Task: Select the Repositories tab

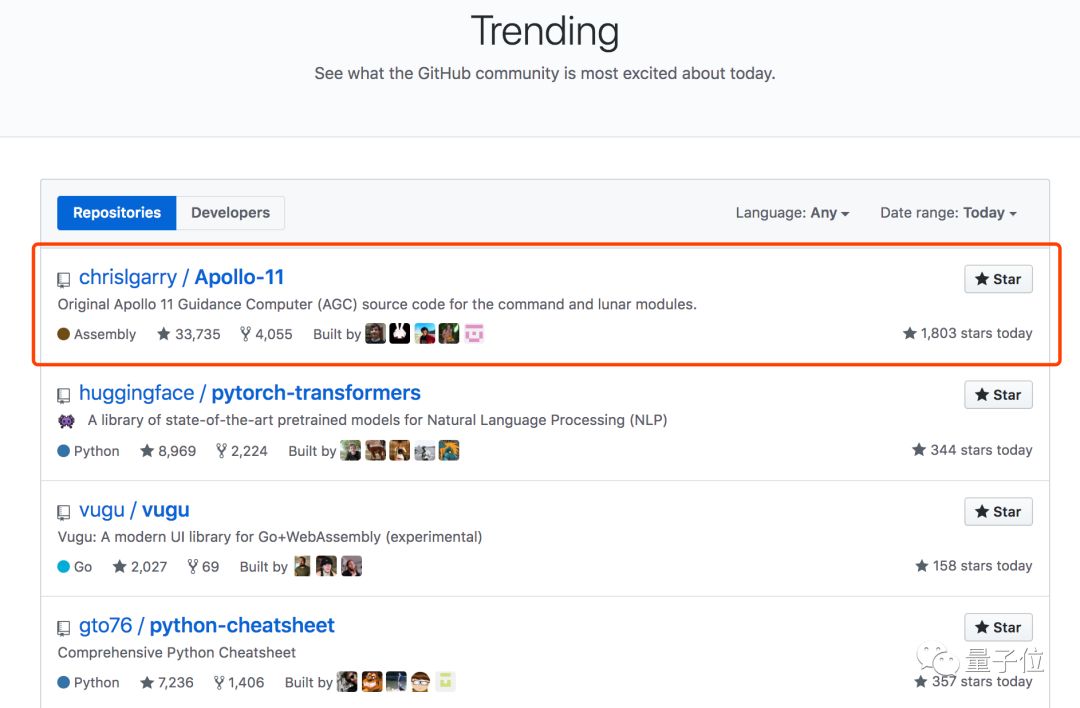Action: (117, 213)
